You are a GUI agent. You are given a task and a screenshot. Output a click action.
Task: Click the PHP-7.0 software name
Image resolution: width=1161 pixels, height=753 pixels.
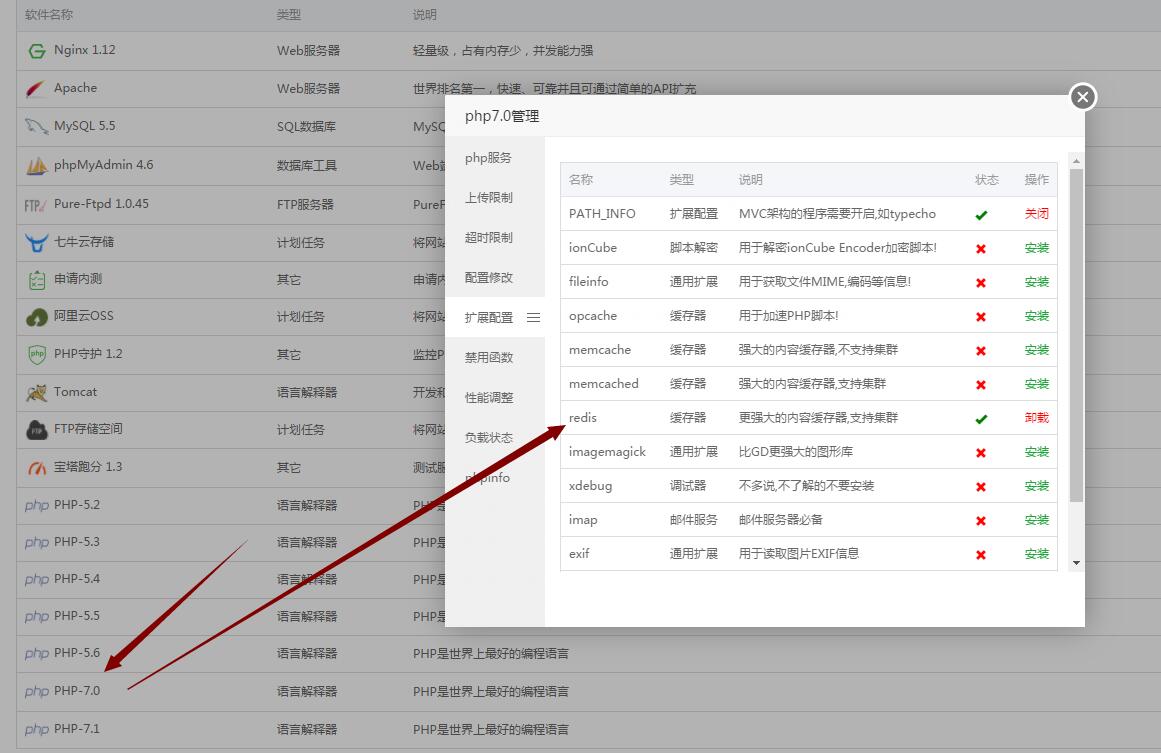click(77, 691)
